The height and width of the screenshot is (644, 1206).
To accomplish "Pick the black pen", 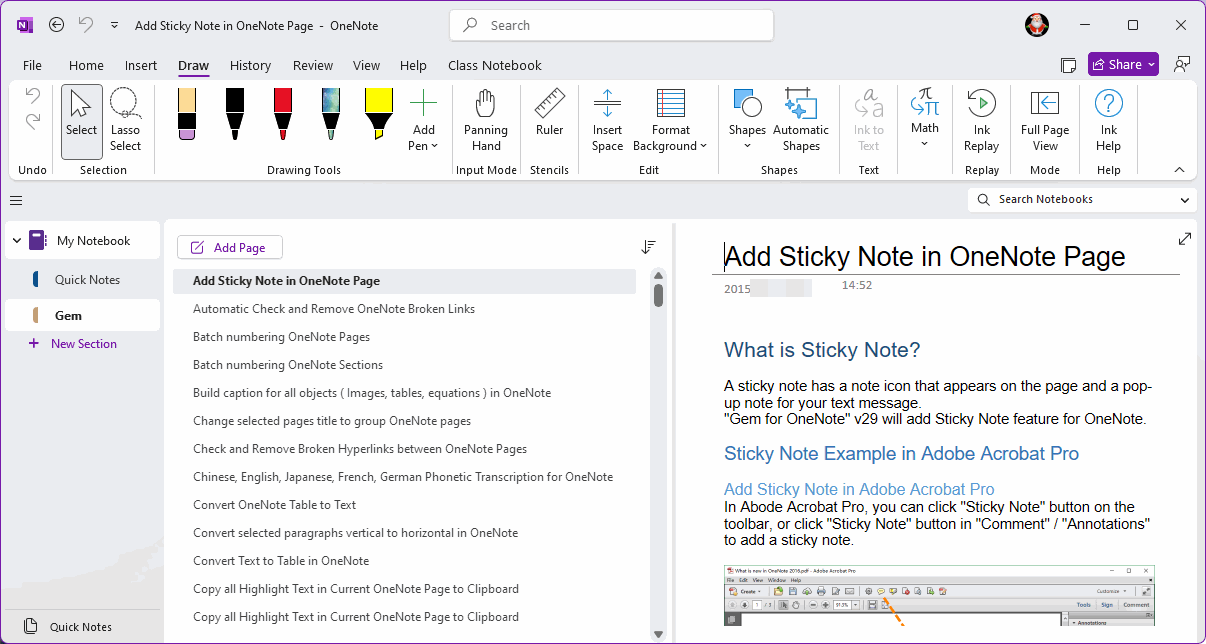I will tap(235, 113).
